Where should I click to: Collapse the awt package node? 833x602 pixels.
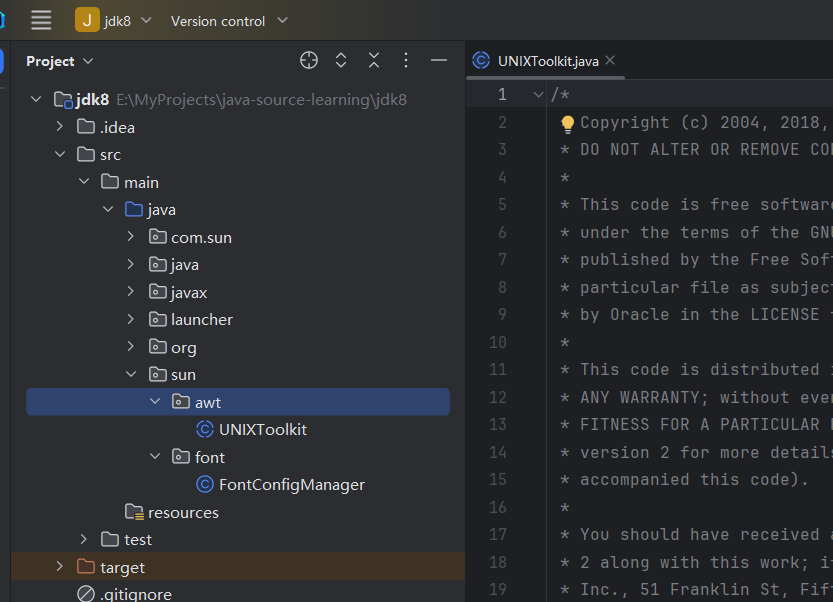point(155,402)
